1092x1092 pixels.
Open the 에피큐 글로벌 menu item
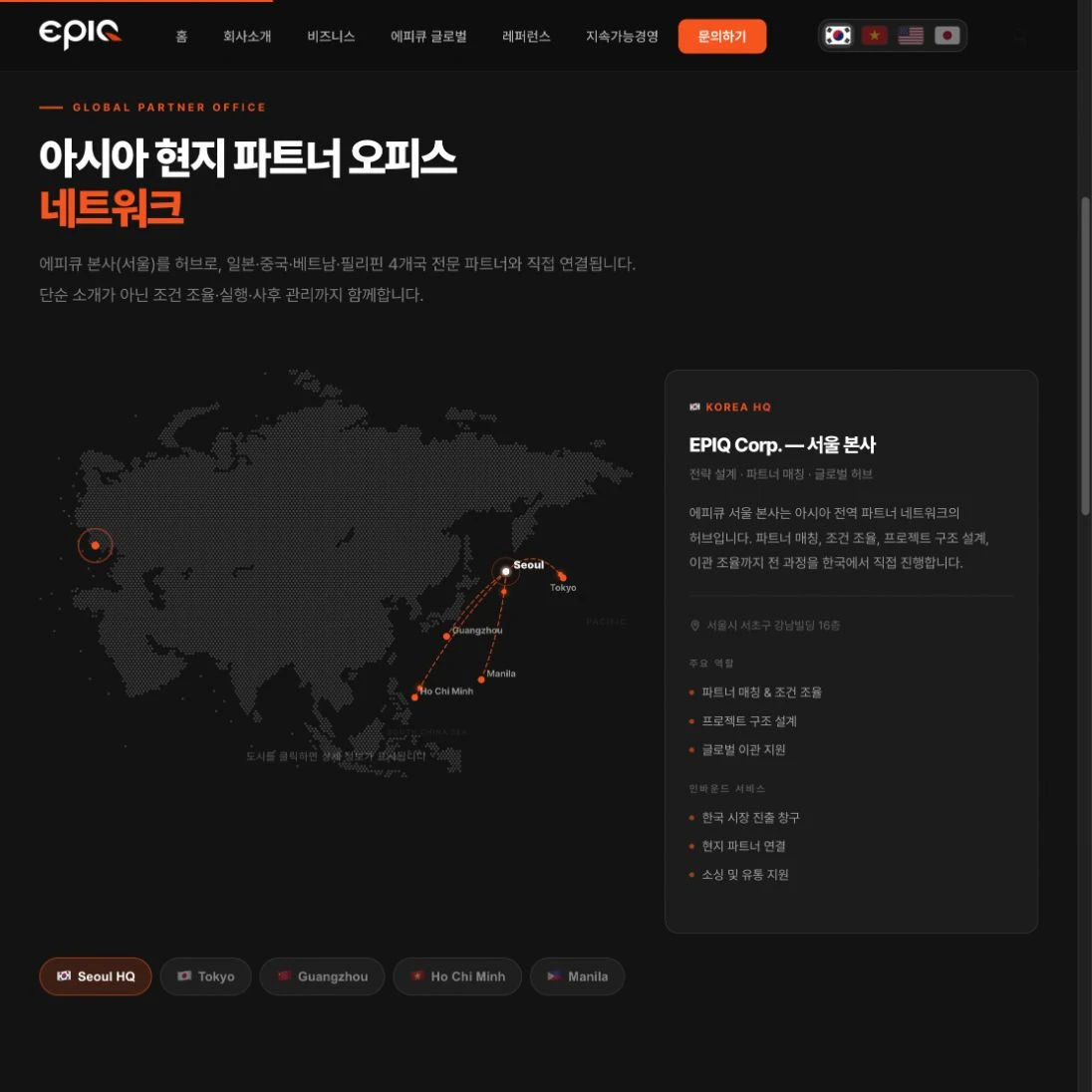(x=428, y=36)
